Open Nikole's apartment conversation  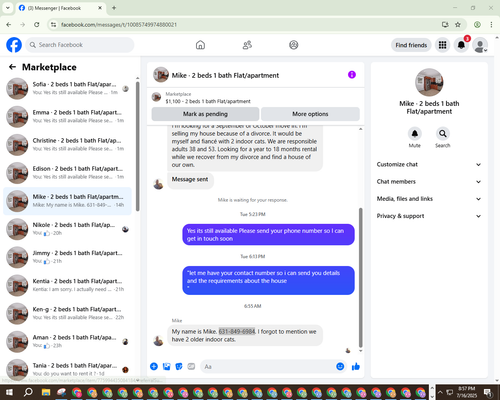(x=68, y=229)
